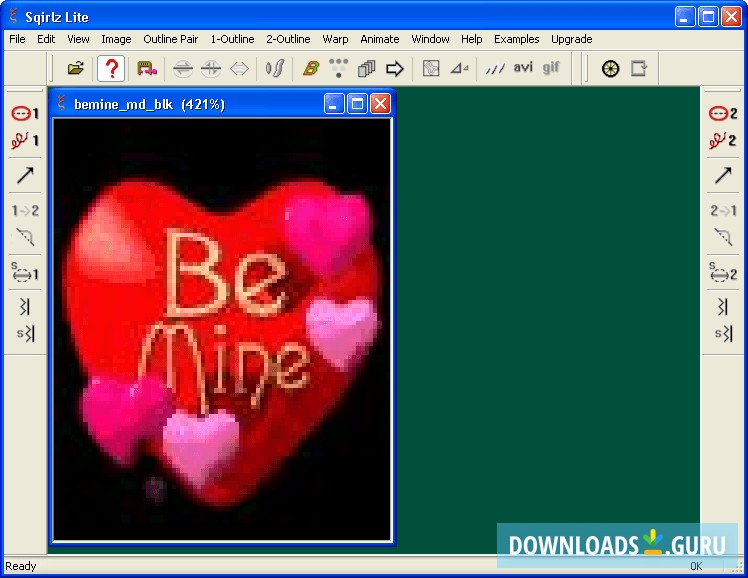Open the File menu
This screenshot has height=578, width=748.
tap(17, 39)
